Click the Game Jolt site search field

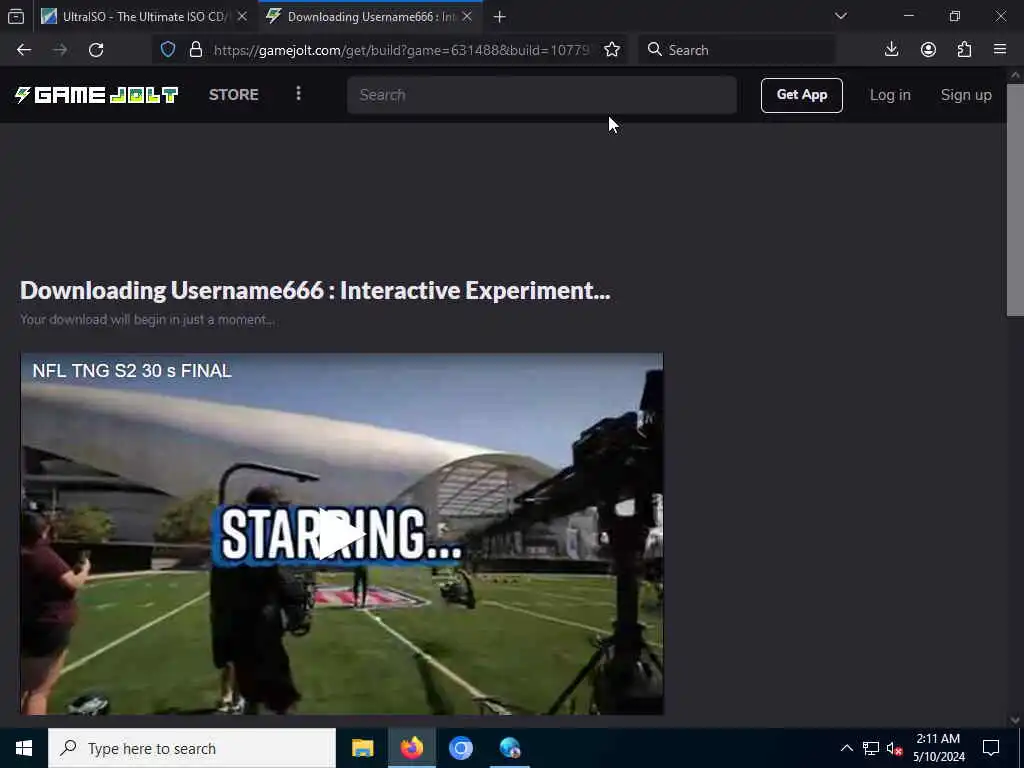pyautogui.click(x=542, y=95)
